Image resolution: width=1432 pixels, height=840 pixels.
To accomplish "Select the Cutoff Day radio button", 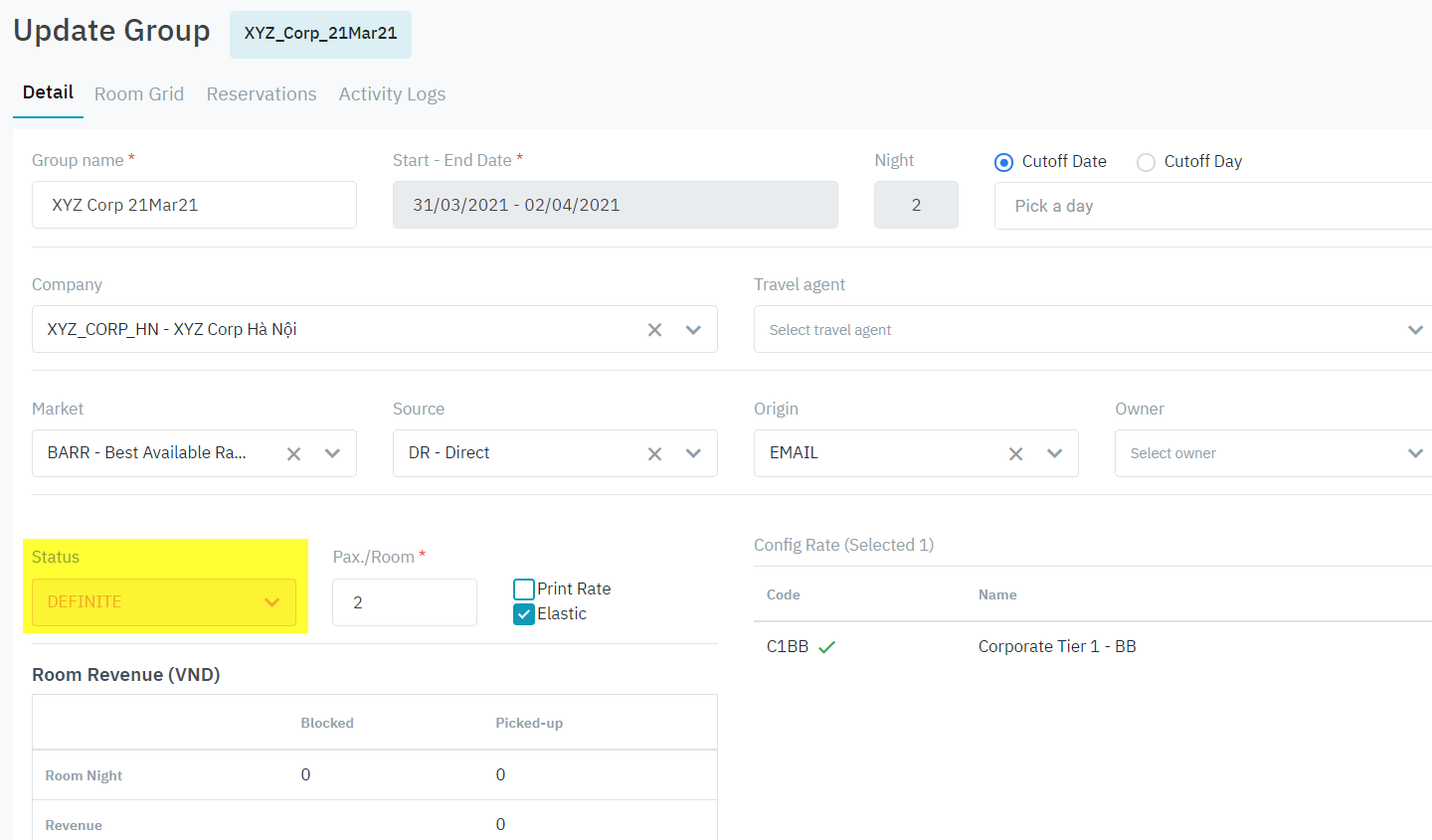I will (x=1146, y=162).
